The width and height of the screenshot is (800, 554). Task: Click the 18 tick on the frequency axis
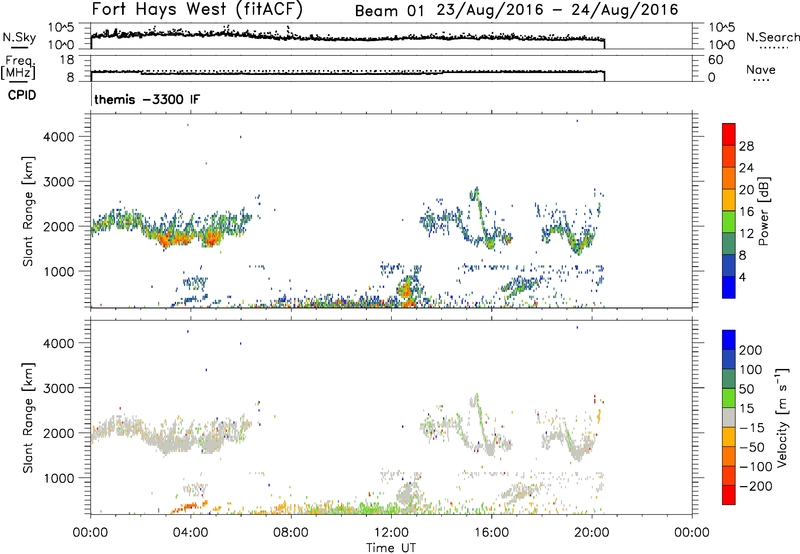click(x=67, y=60)
